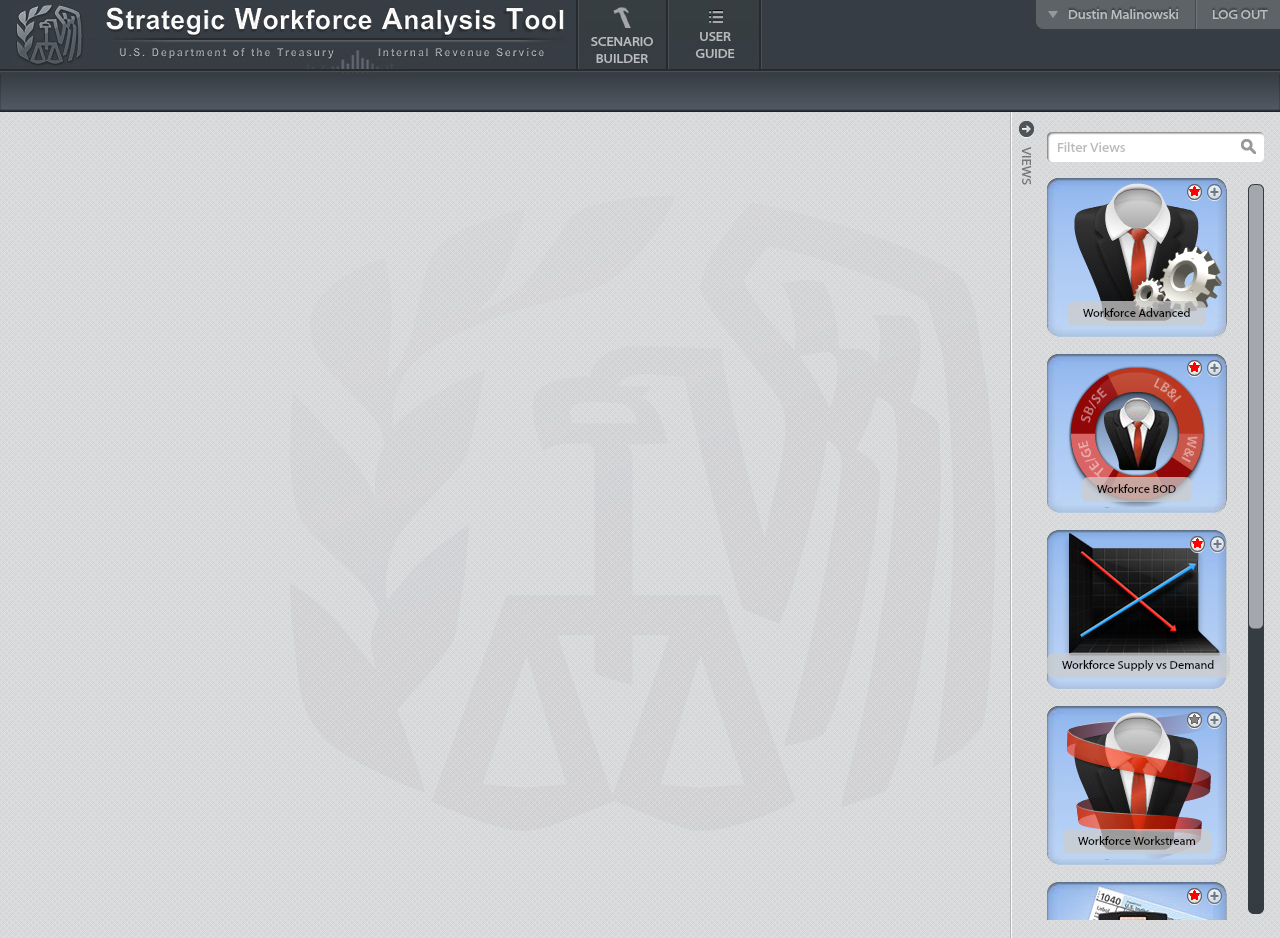
Task: Click the vertical VIEWS panel label
Action: point(1026,166)
